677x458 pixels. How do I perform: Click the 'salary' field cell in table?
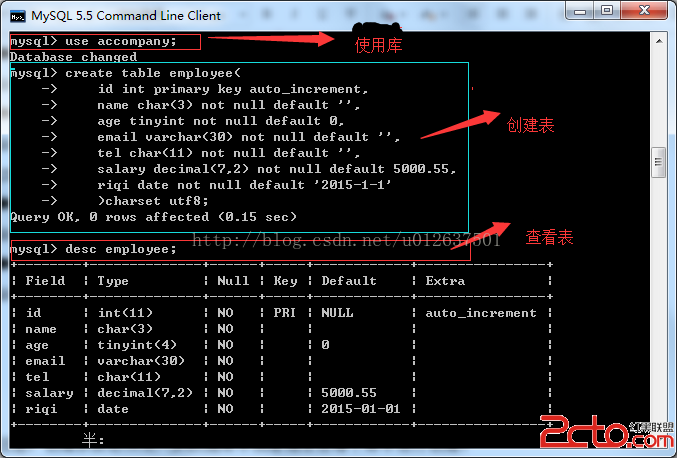pos(49,393)
